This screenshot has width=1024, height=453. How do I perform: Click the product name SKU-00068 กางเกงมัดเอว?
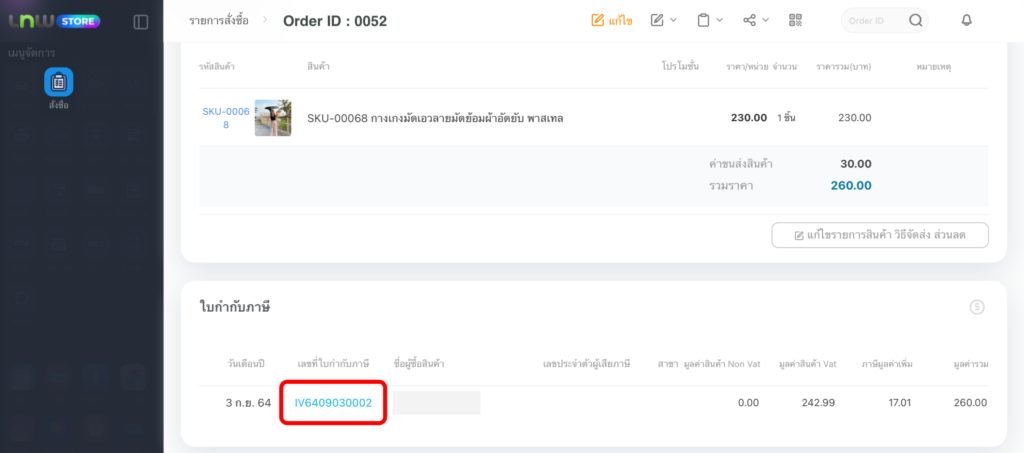point(435,119)
